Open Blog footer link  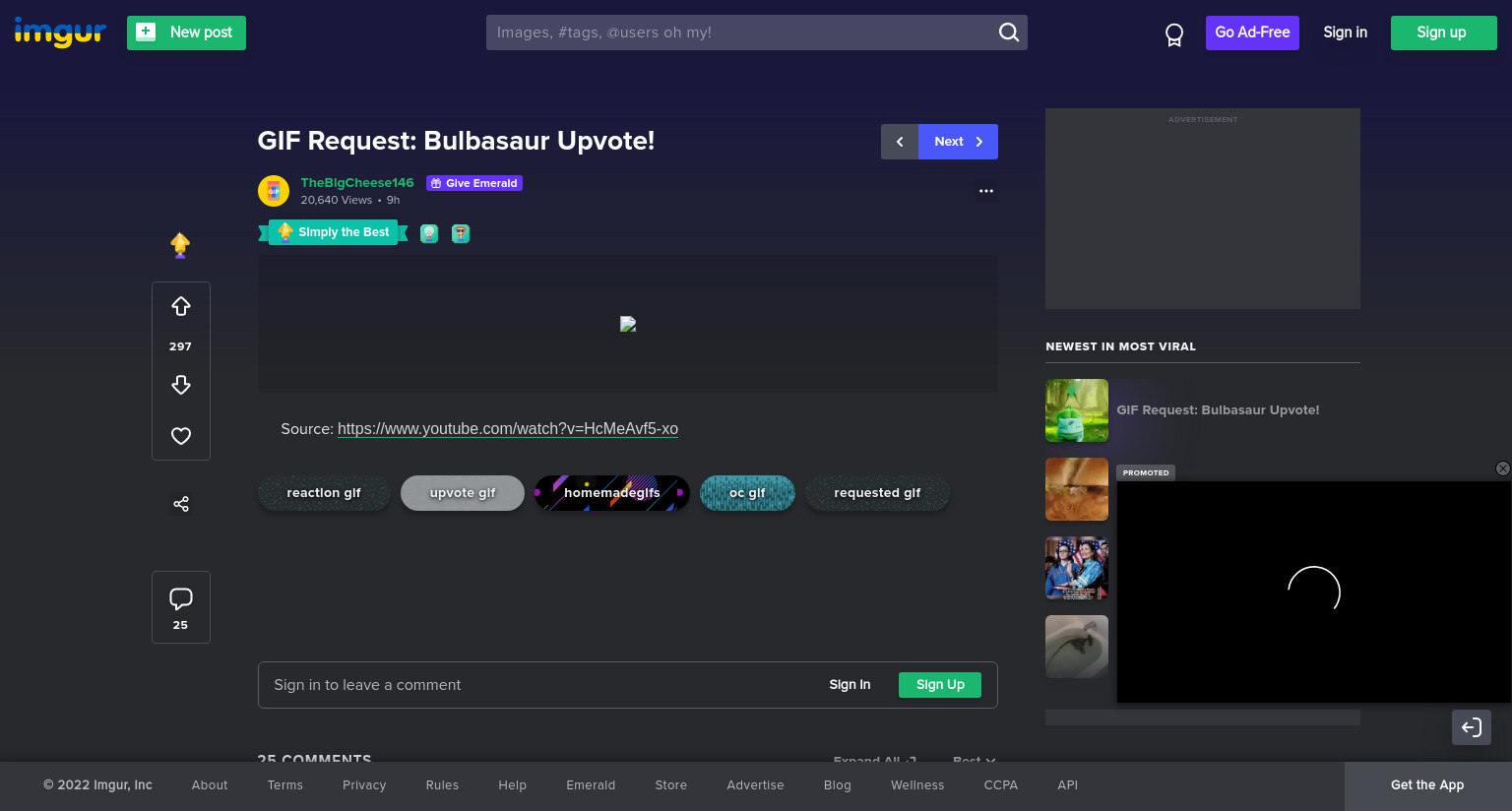tap(838, 785)
